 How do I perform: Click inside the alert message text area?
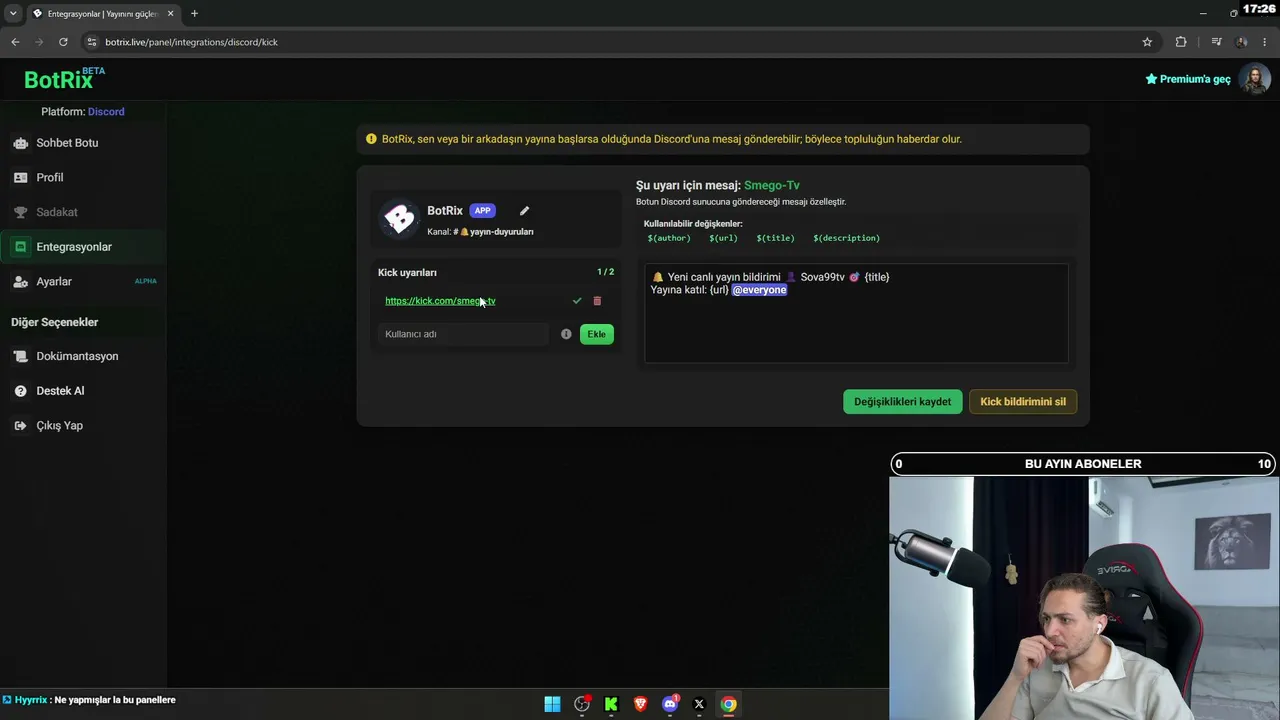tap(856, 313)
